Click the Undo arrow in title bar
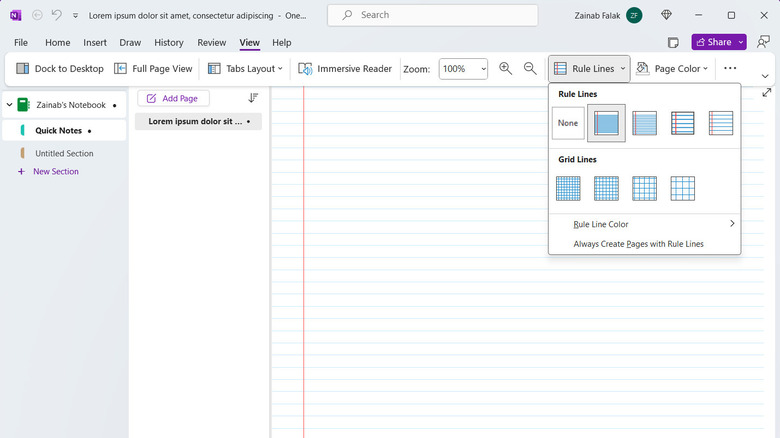This screenshot has height=438, width=780. (x=57, y=15)
